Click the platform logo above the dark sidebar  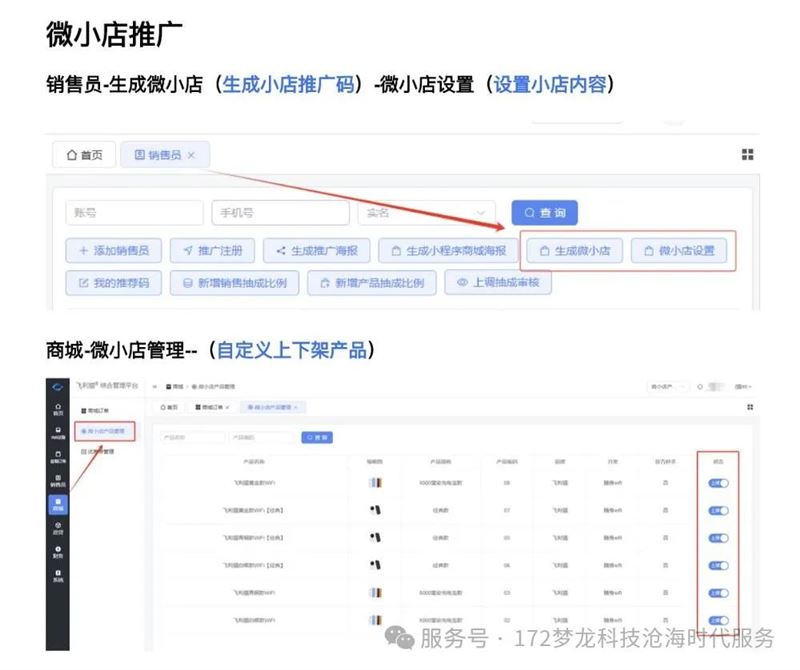coord(57,385)
